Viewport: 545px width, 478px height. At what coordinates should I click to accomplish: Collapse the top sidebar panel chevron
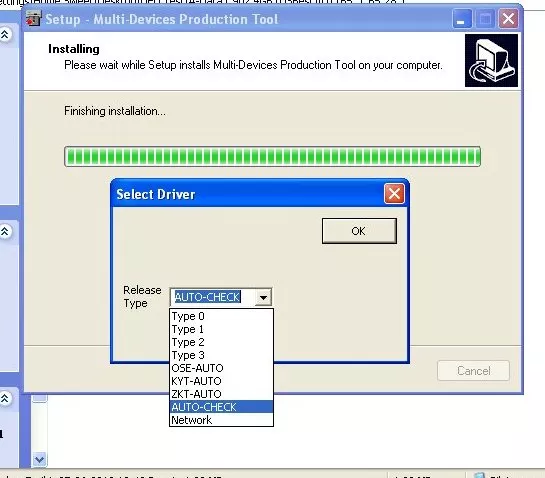pos(5,34)
